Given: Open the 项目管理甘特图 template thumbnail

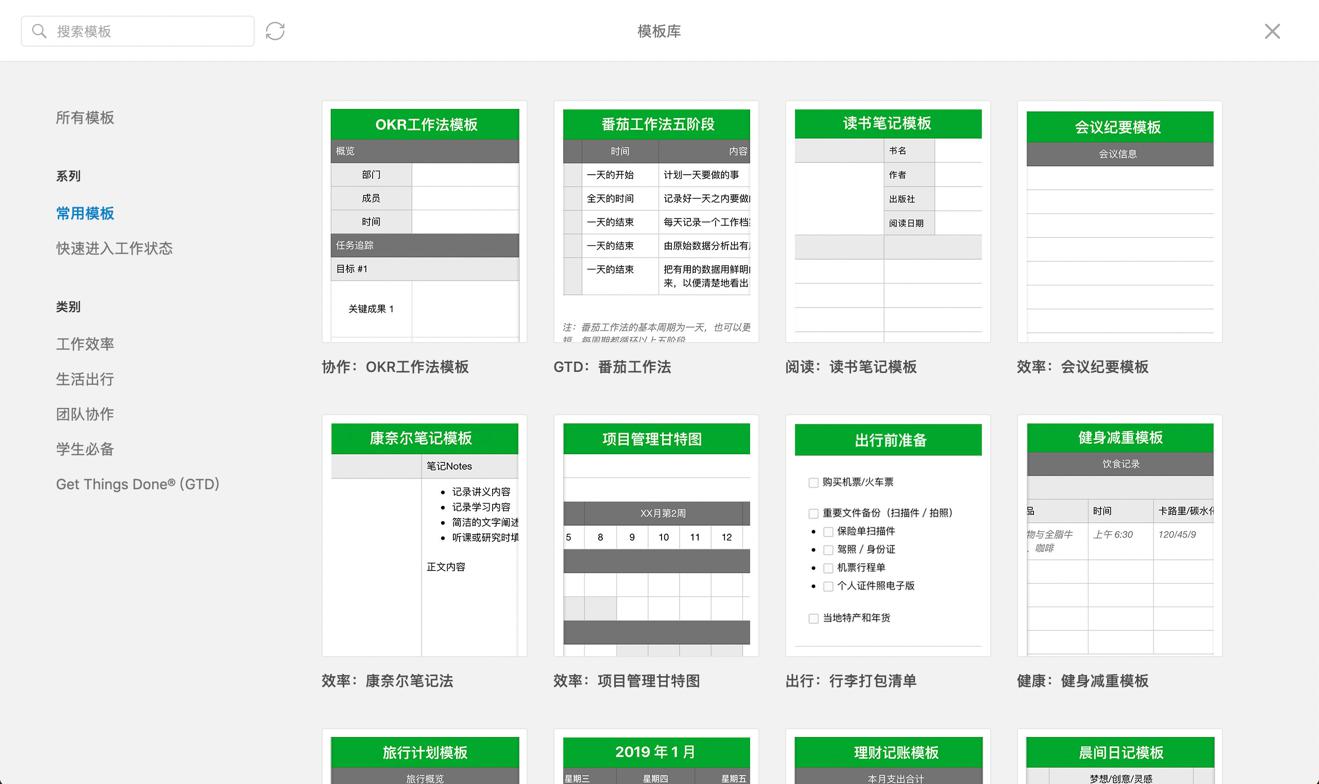Looking at the screenshot, I should pos(656,536).
